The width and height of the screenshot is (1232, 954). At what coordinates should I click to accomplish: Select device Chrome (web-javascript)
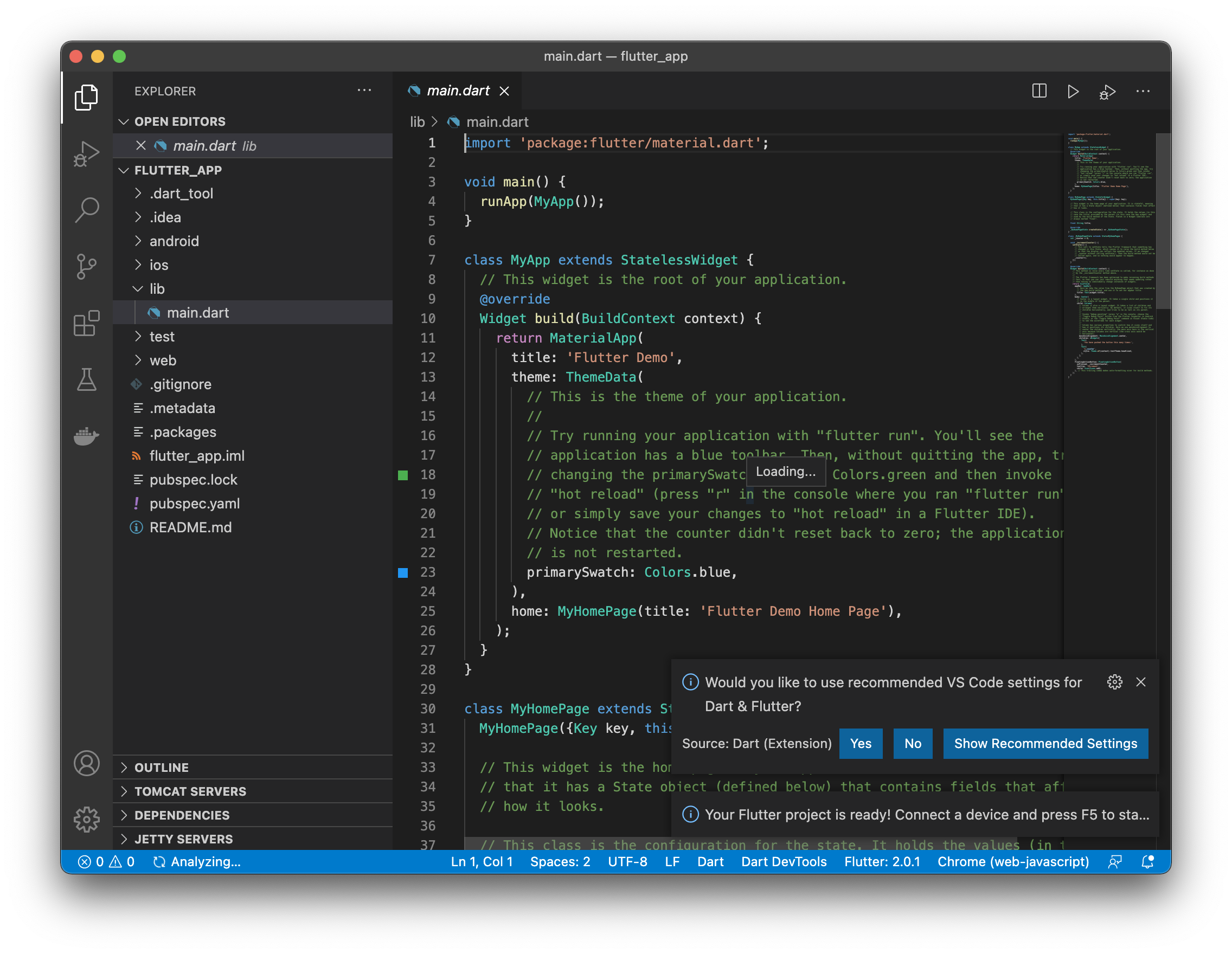pyautogui.click(x=1013, y=861)
